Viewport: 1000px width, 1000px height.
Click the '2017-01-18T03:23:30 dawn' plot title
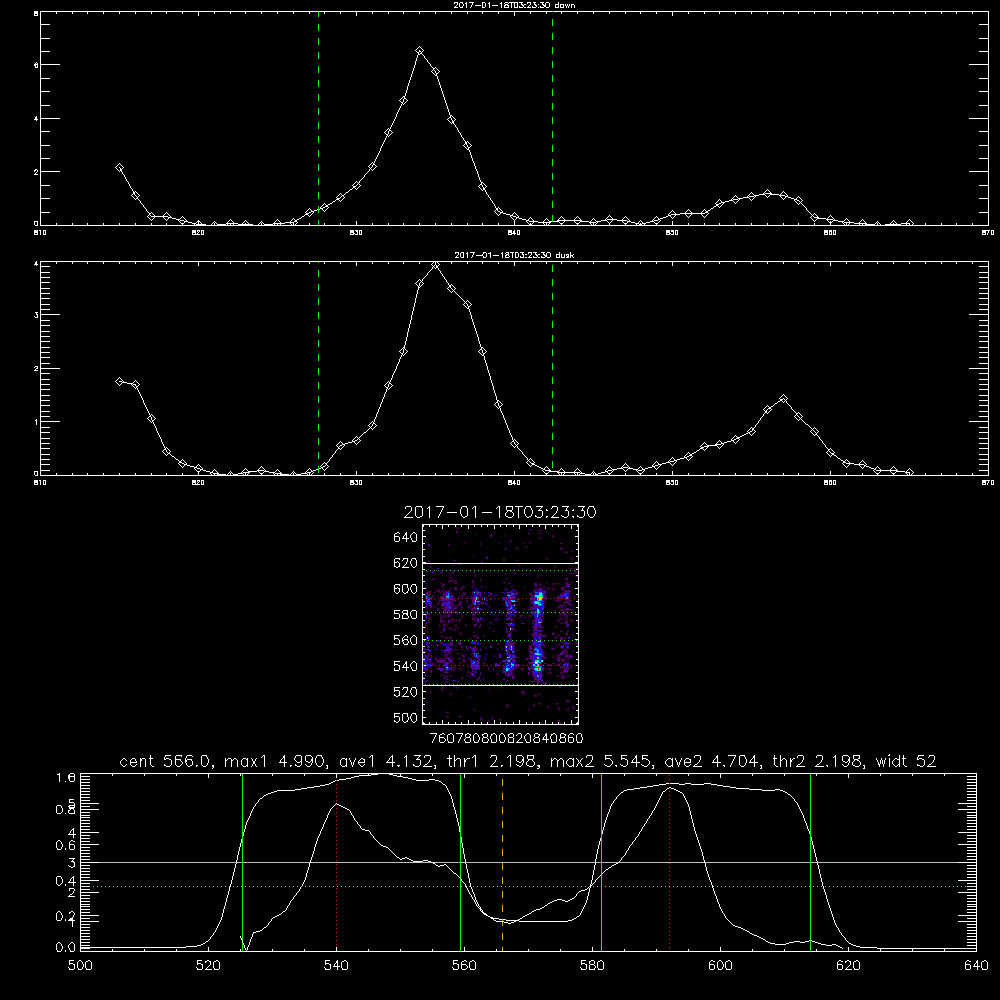click(x=514, y=5)
